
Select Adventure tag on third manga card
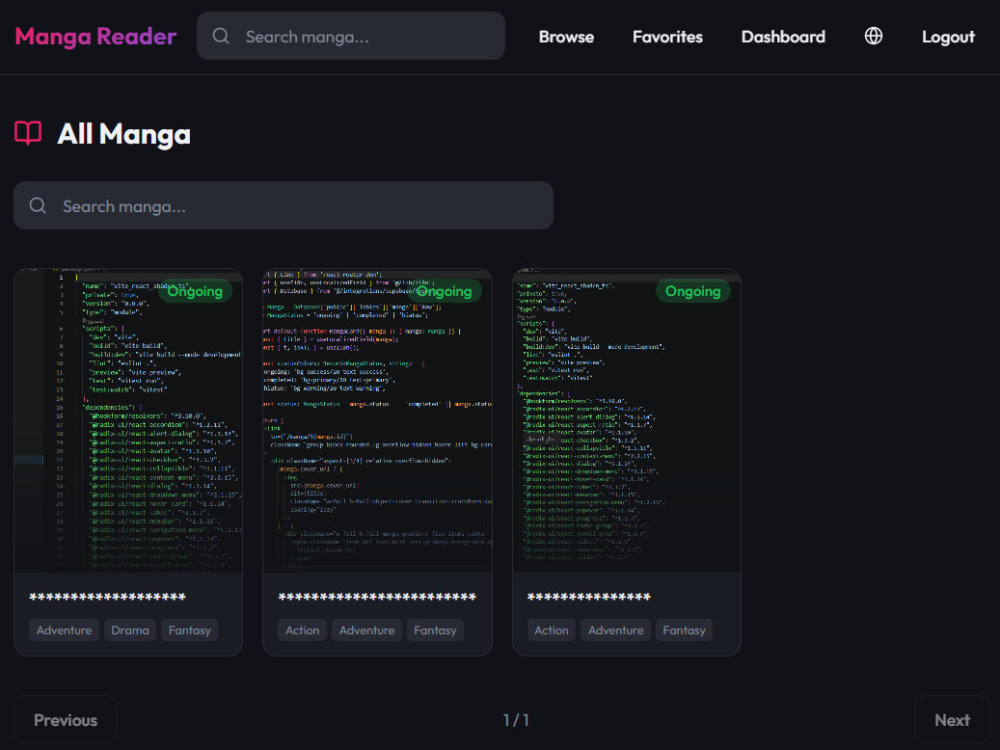click(x=615, y=630)
